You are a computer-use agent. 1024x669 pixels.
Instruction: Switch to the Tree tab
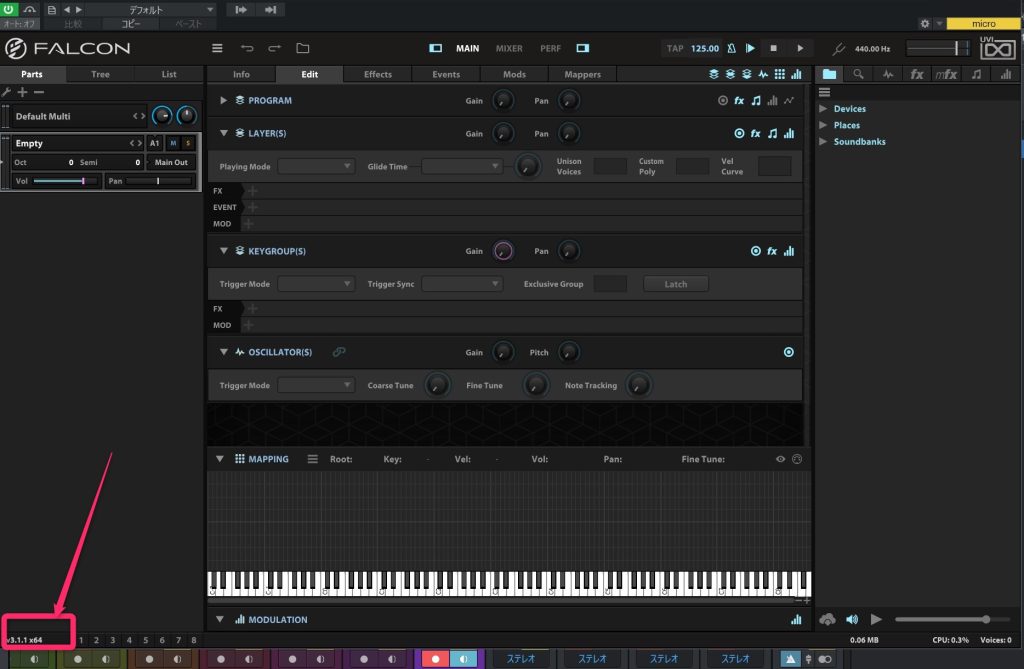[101, 74]
